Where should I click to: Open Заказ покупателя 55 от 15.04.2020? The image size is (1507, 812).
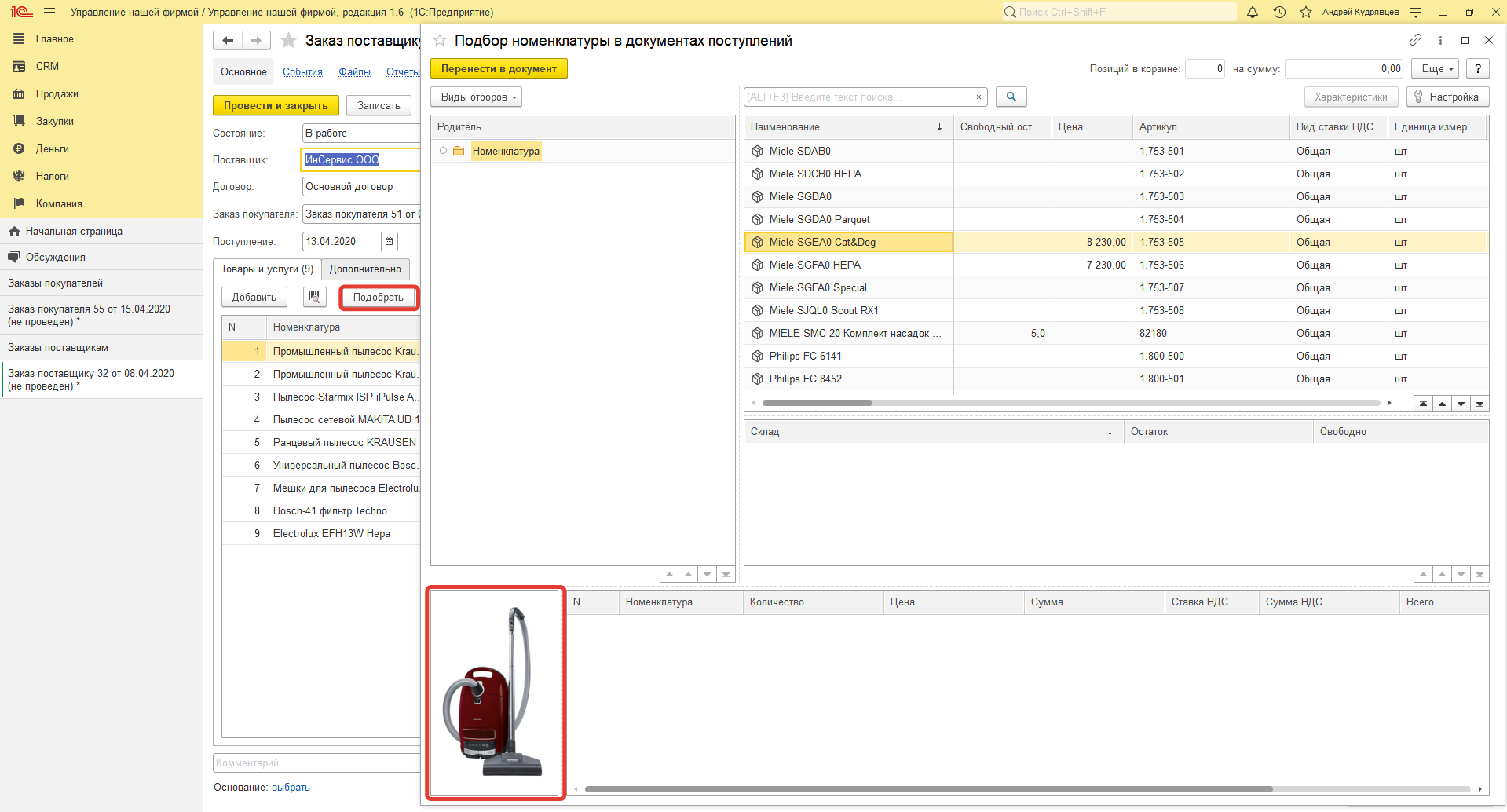(101, 315)
